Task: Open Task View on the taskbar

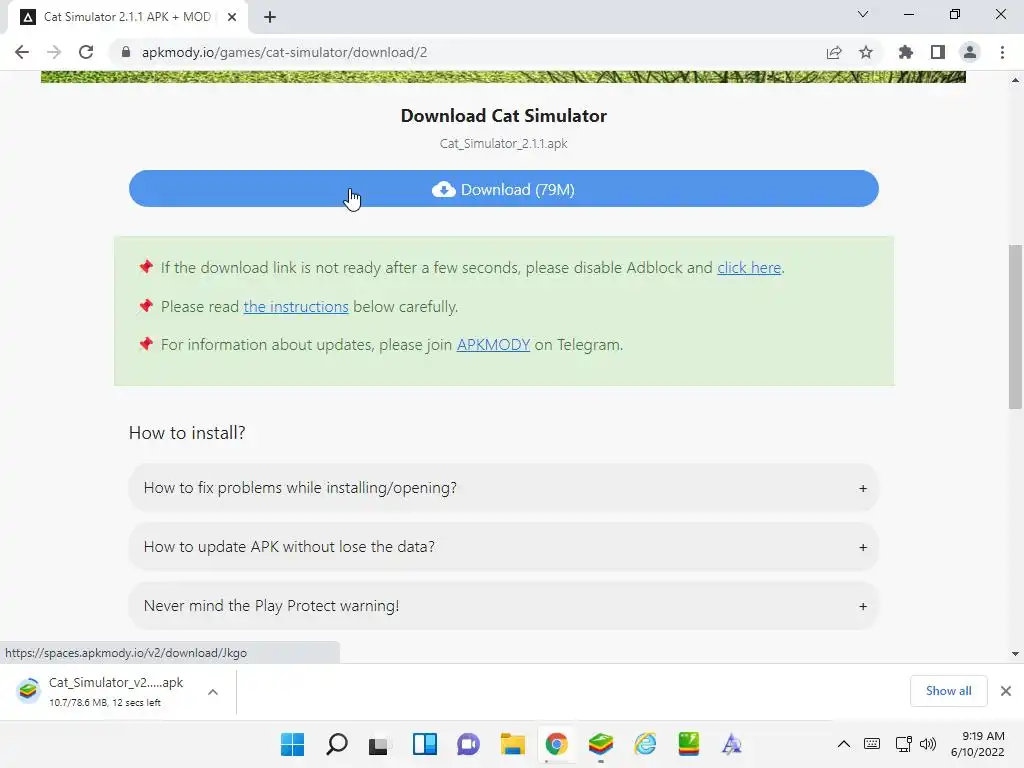Action: (379, 744)
